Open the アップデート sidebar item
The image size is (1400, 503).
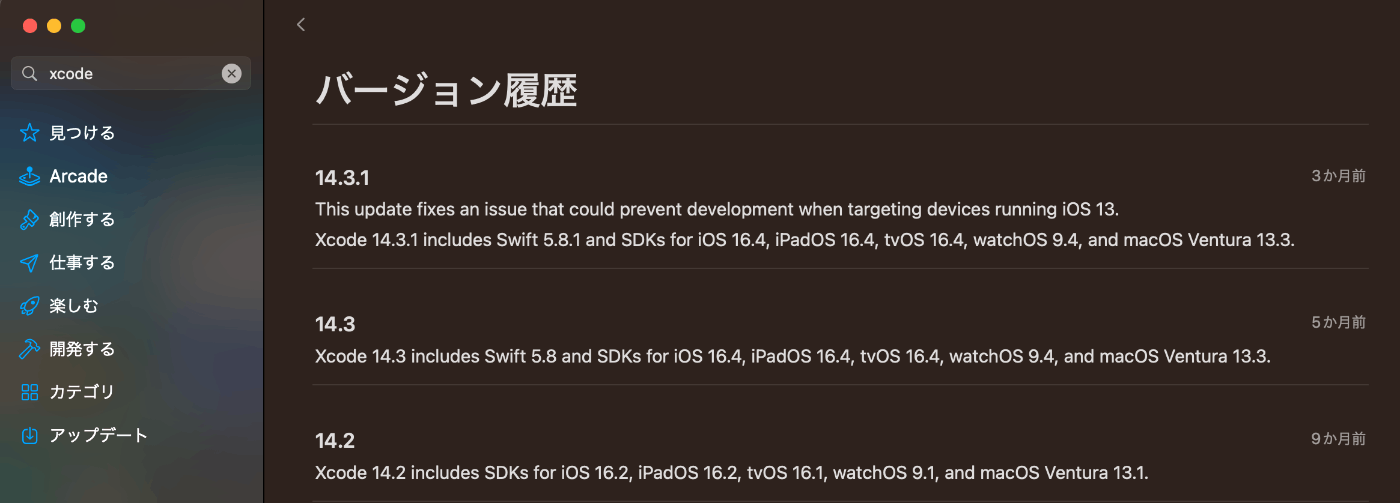tap(99, 435)
